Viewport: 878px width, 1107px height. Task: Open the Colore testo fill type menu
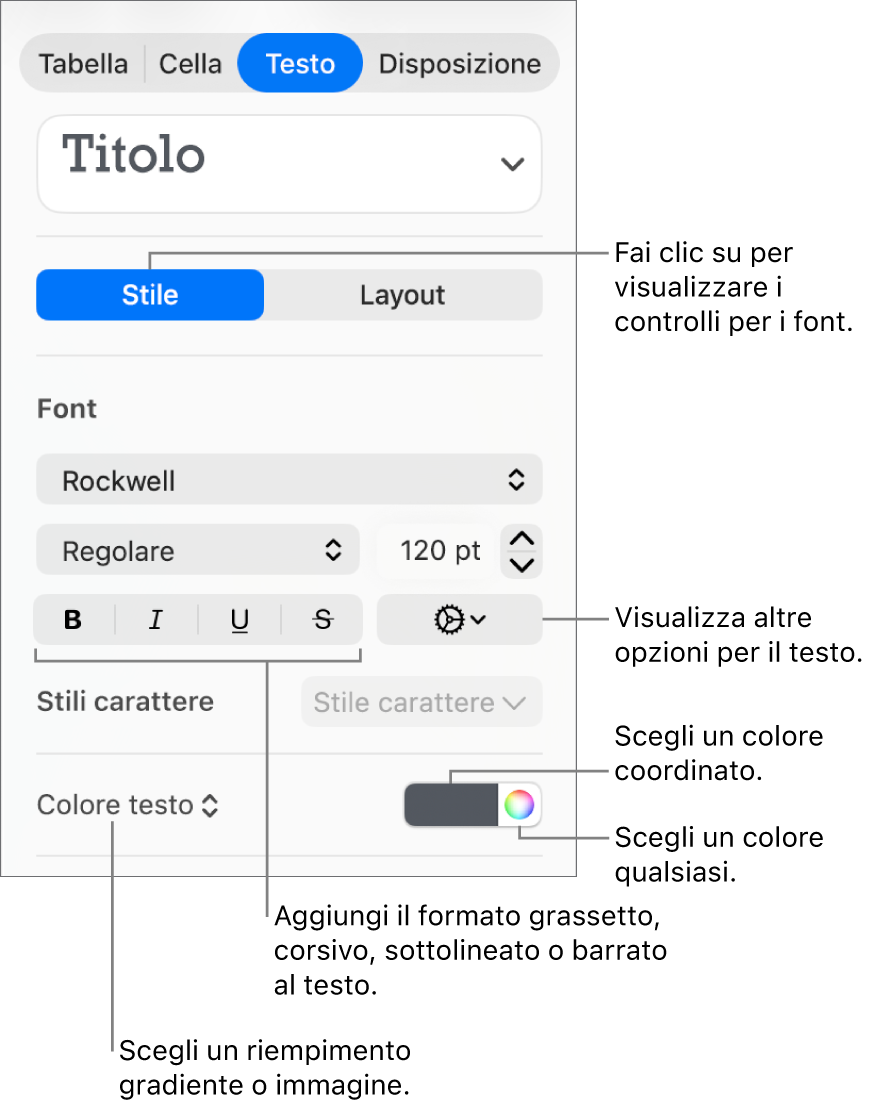(128, 805)
